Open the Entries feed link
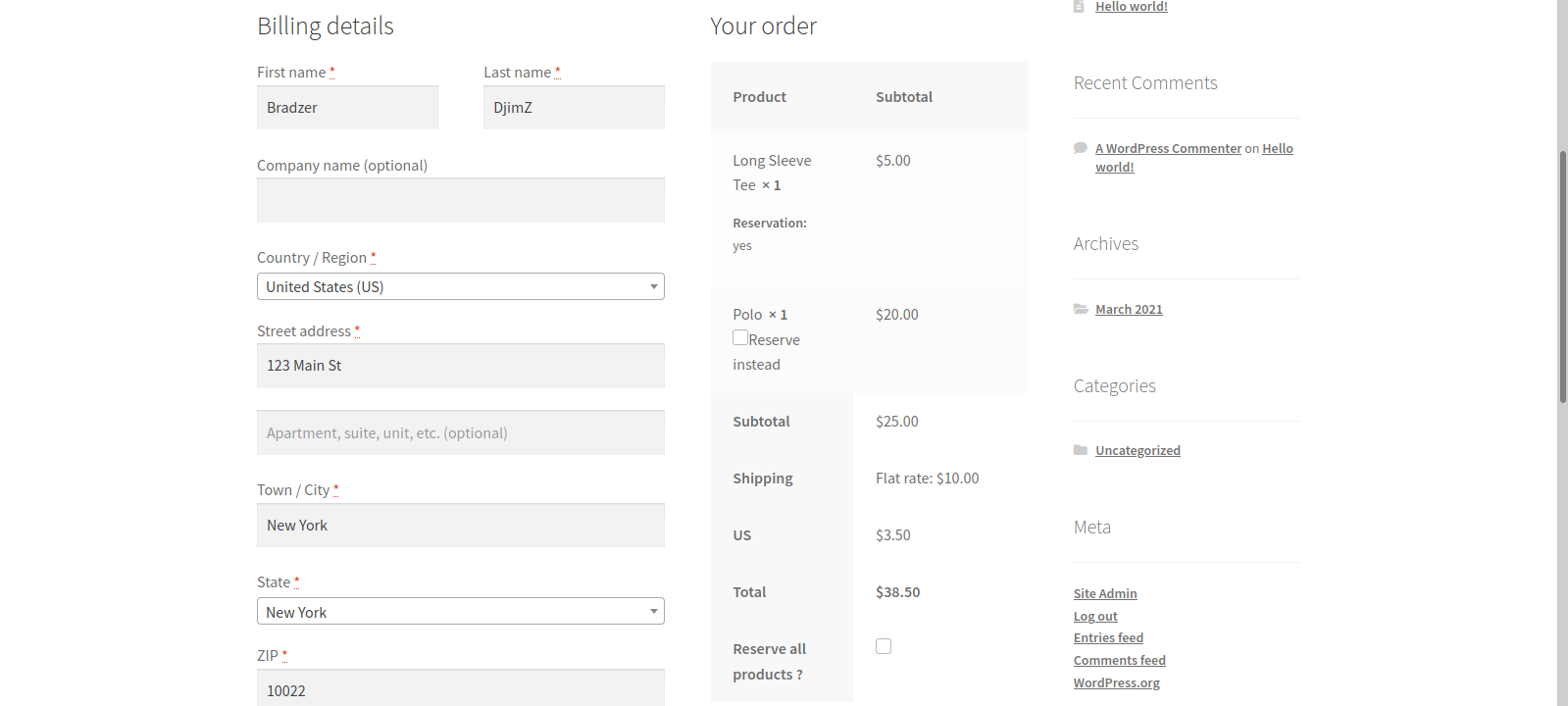This screenshot has width=1568, height=706. (x=1108, y=638)
